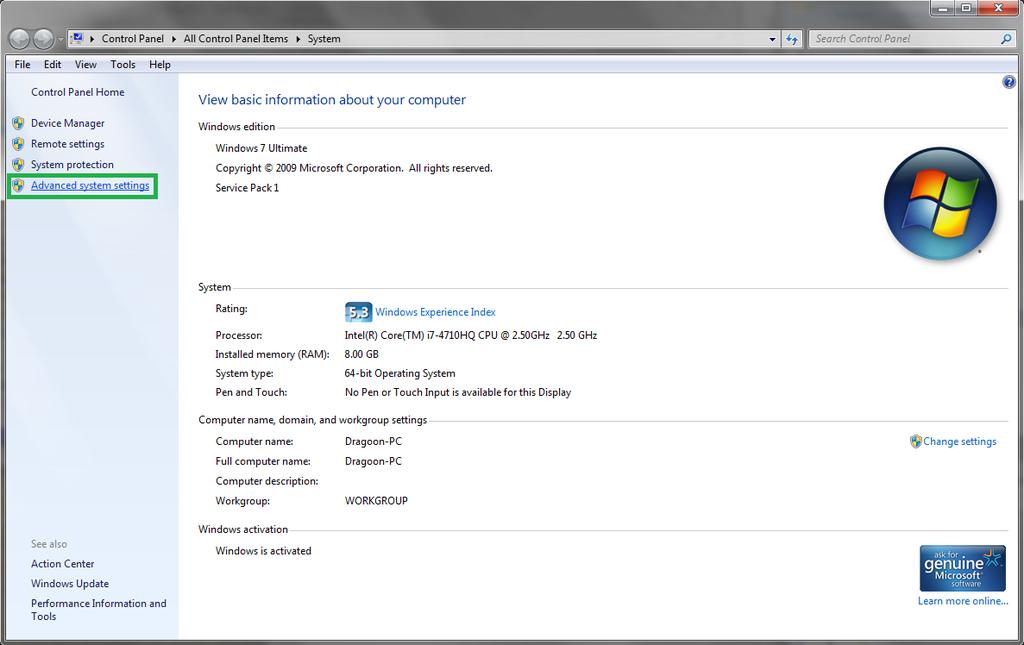1024x645 pixels.
Task: Close the System window
Action: [x=999, y=8]
